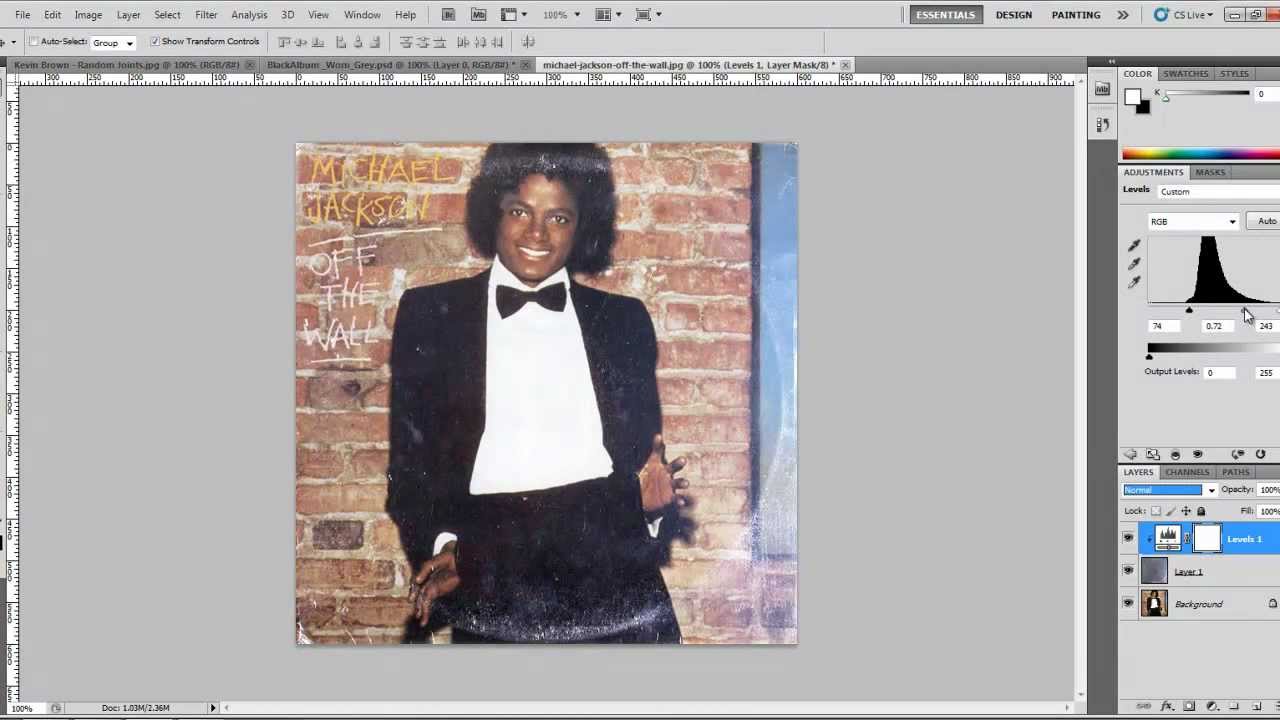Open the Filter menu

(x=206, y=15)
